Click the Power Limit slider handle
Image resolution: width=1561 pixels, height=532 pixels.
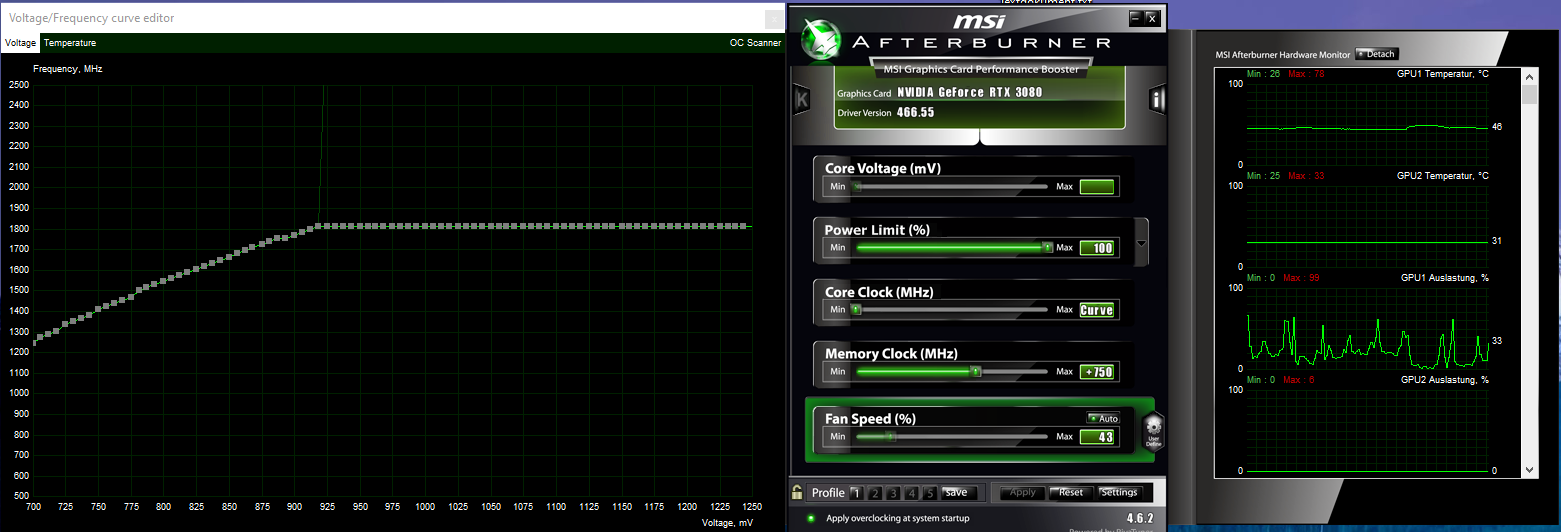tap(1048, 247)
